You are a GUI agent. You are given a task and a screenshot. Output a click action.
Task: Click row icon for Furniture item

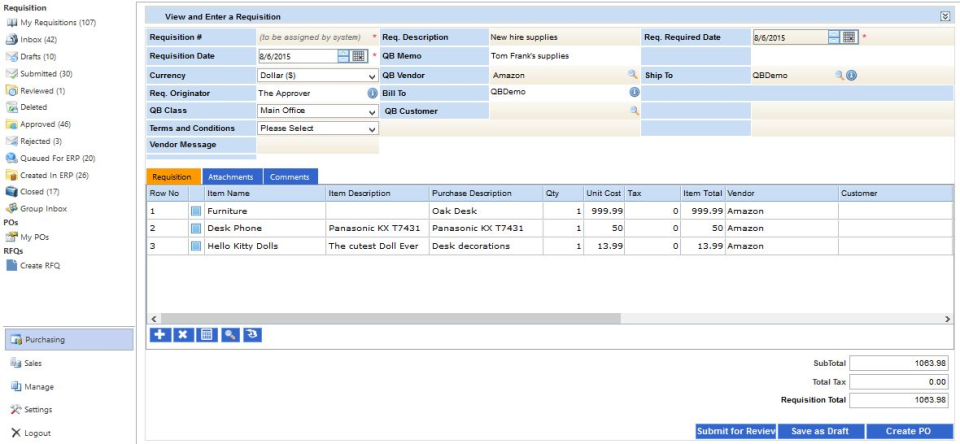pyautogui.click(x=196, y=211)
